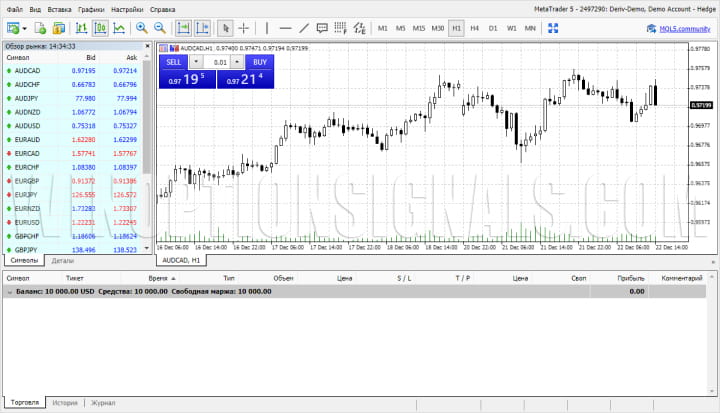Open the Вид menu
Viewport: 720px width, 413px height.
(35, 9)
